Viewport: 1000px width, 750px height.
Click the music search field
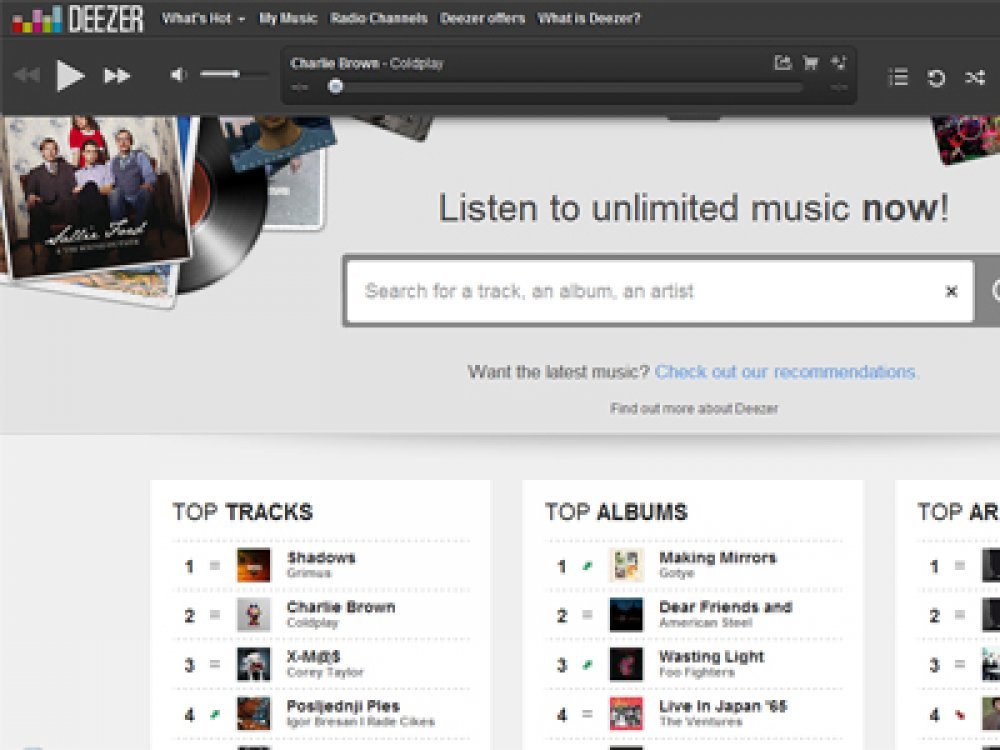pos(659,291)
